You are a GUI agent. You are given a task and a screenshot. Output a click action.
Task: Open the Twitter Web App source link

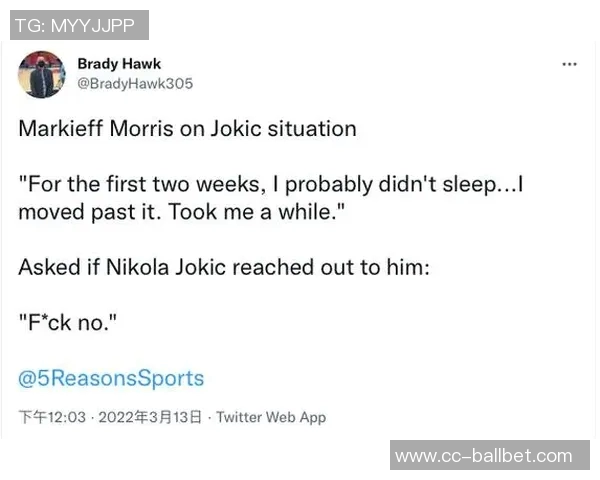pyautogui.click(x=271, y=417)
